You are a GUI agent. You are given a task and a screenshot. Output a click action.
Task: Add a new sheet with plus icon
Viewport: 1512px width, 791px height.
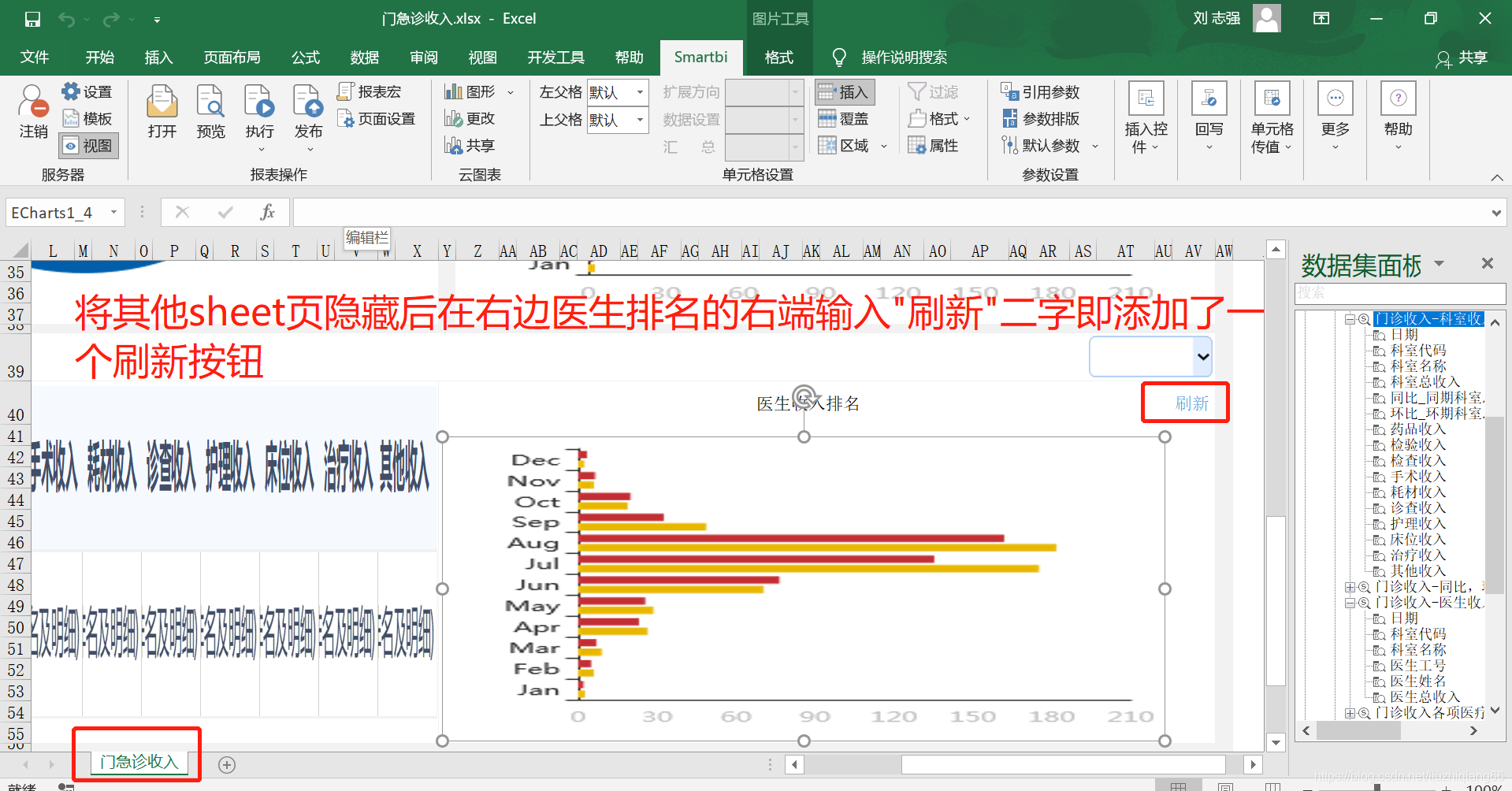227,764
